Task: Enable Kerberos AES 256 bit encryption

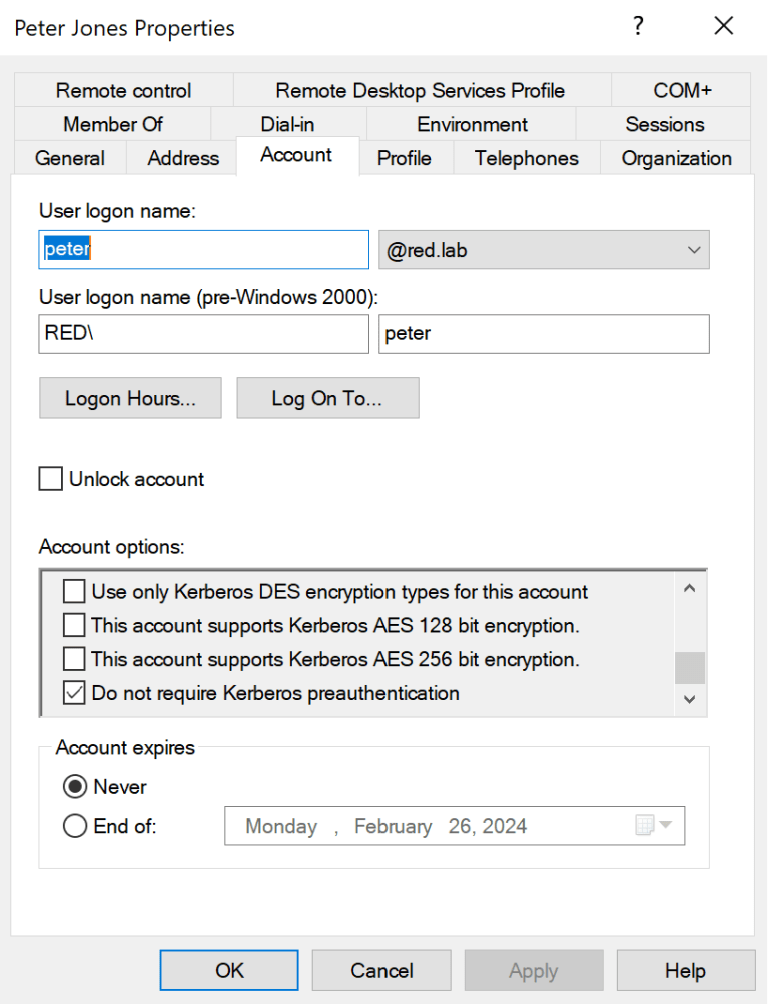Action: click(x=74, y=659)
